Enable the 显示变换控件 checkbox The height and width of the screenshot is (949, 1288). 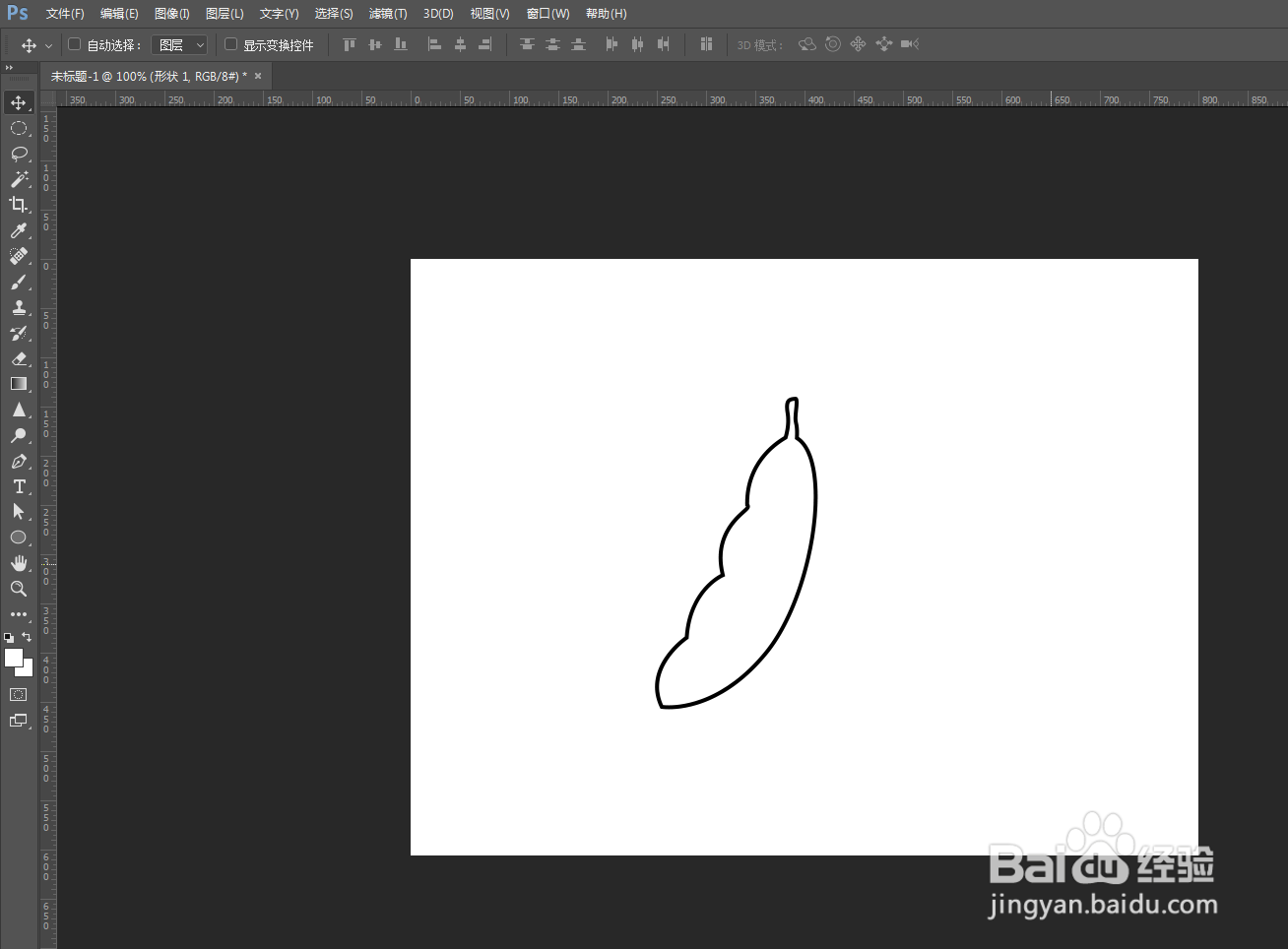tap(230, 44)
